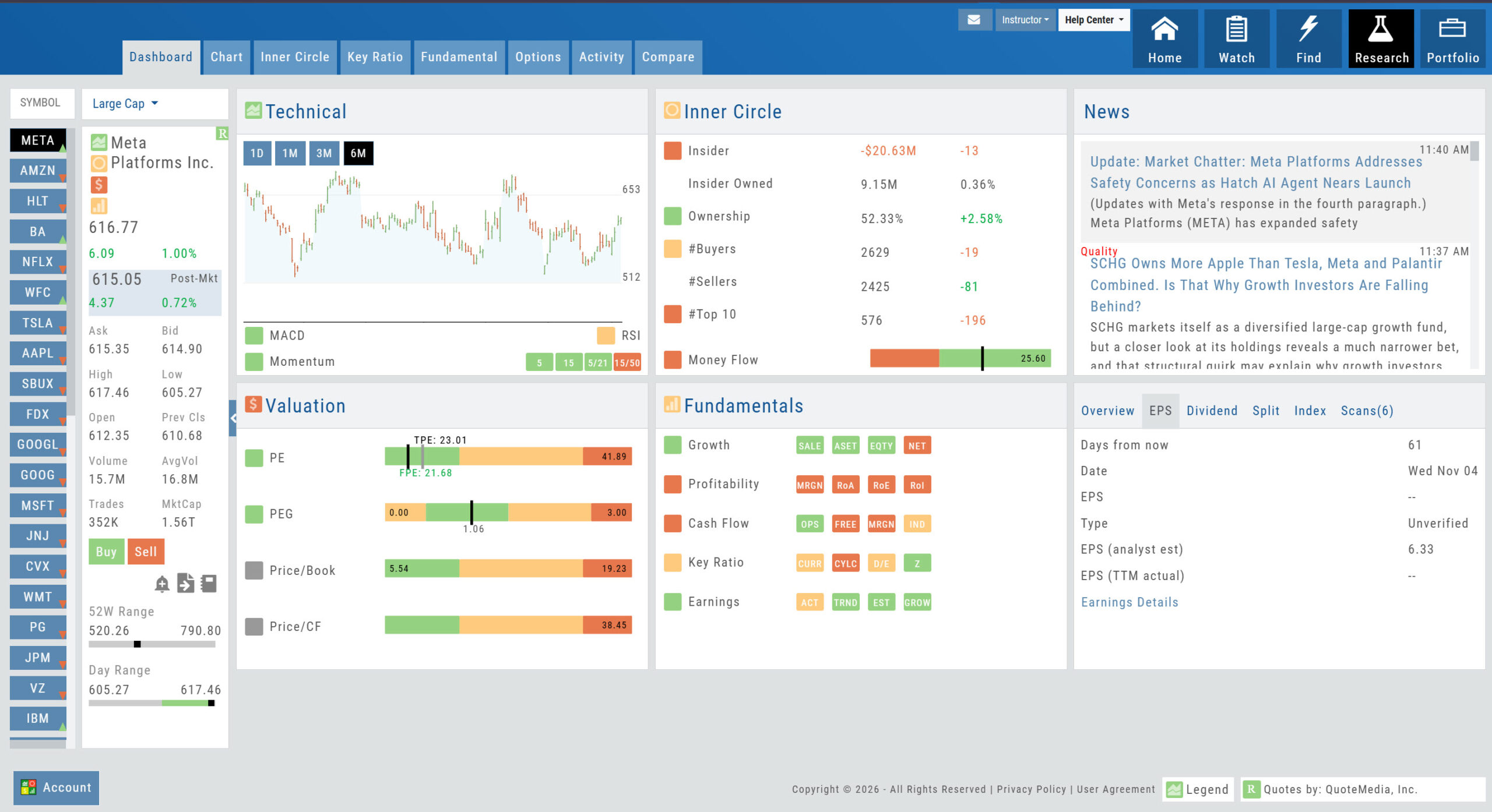
Task: Select AAPL in the symbol list
Action: [x=38, y=353]
